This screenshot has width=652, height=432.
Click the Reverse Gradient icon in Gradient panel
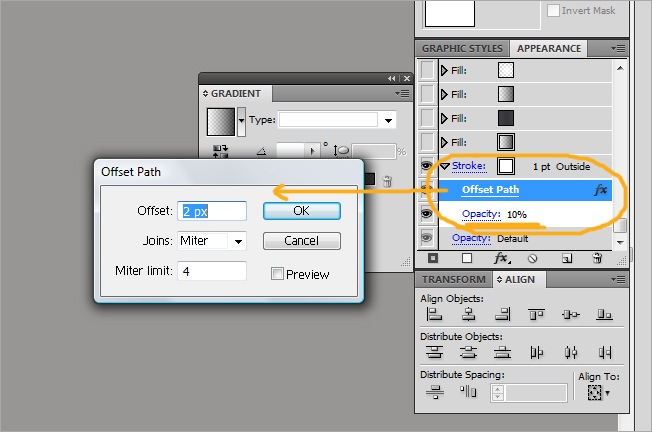220,151
